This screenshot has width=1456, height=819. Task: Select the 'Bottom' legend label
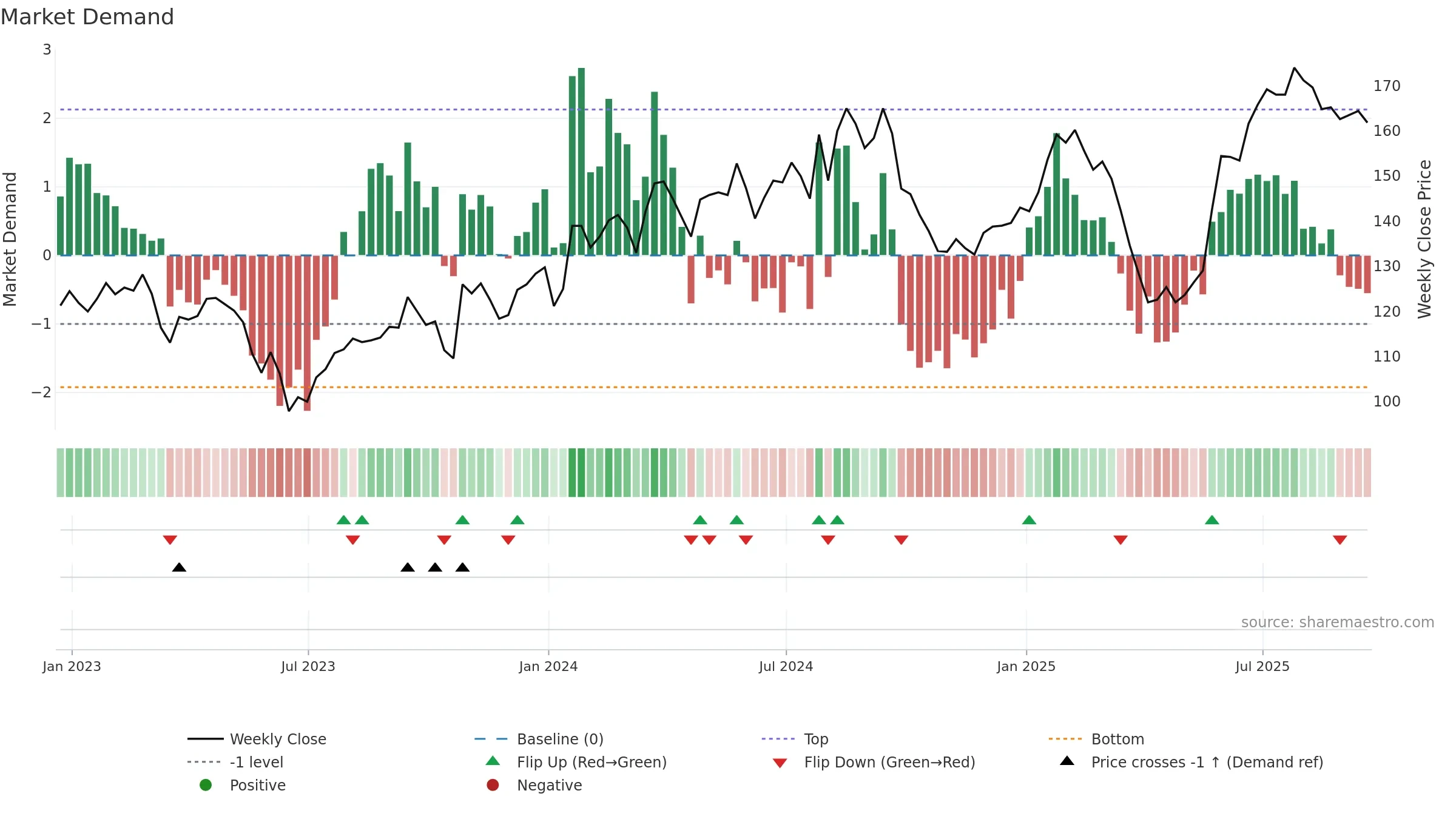click(x=1117, y=739)
